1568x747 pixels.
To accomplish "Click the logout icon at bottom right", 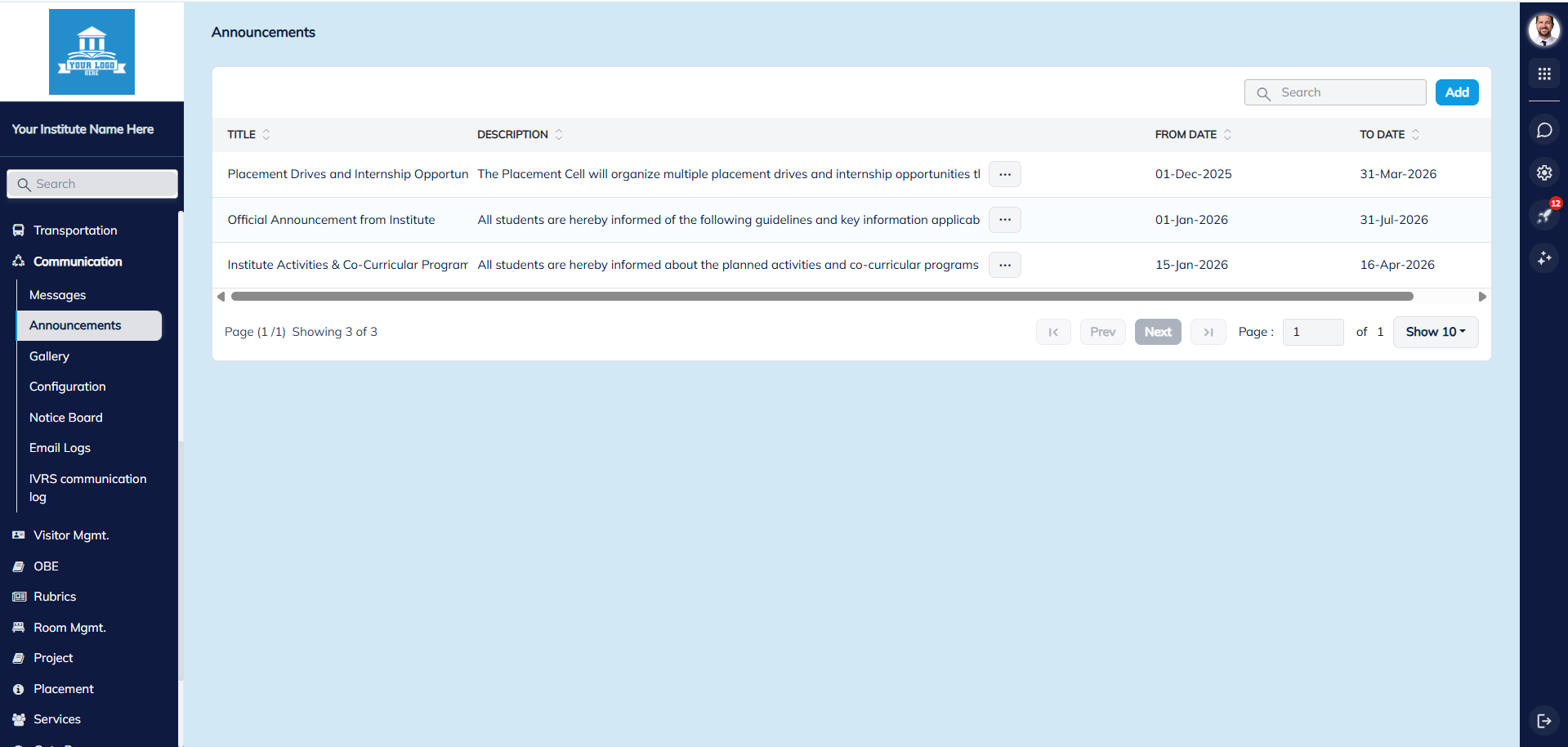I will click(1543, 720).
